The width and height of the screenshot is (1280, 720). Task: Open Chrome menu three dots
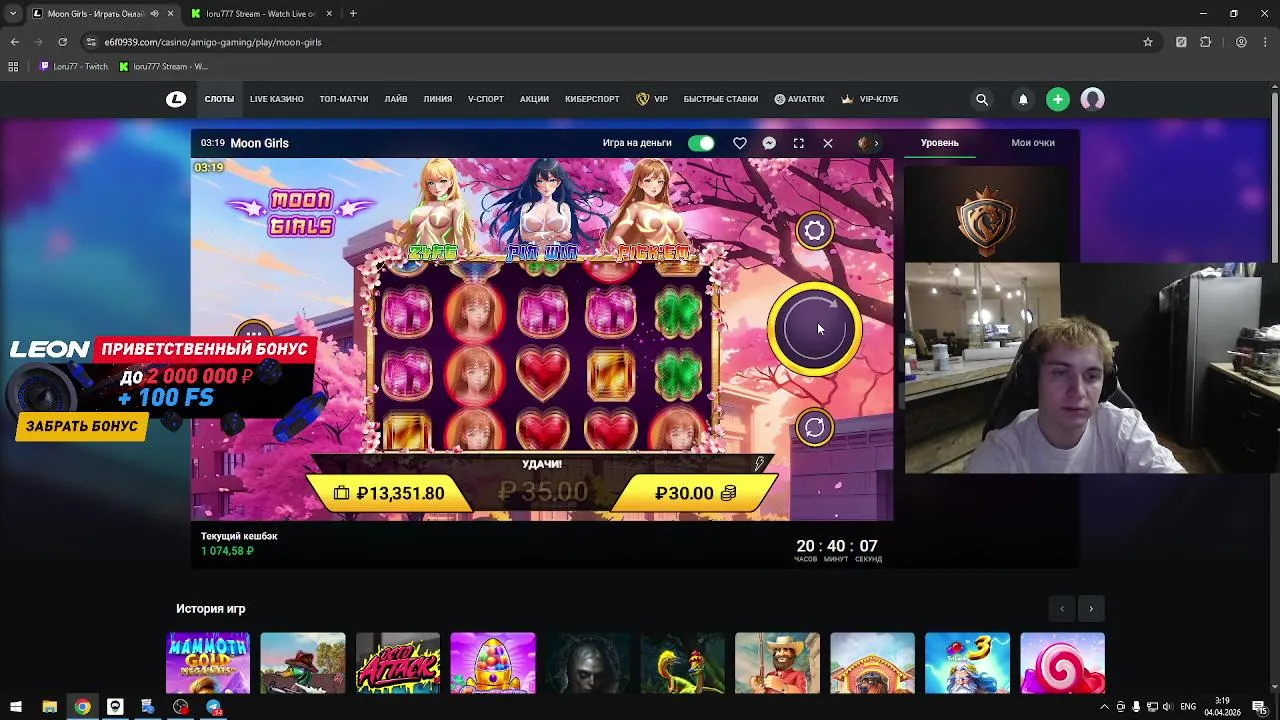[x=1265, y=42]
